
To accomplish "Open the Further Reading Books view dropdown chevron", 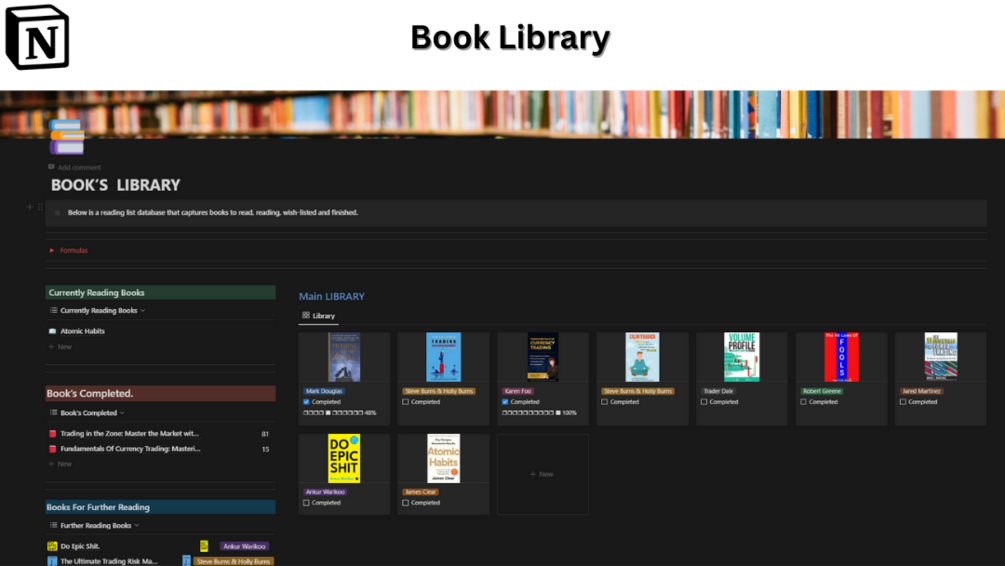I will [137, 526].
